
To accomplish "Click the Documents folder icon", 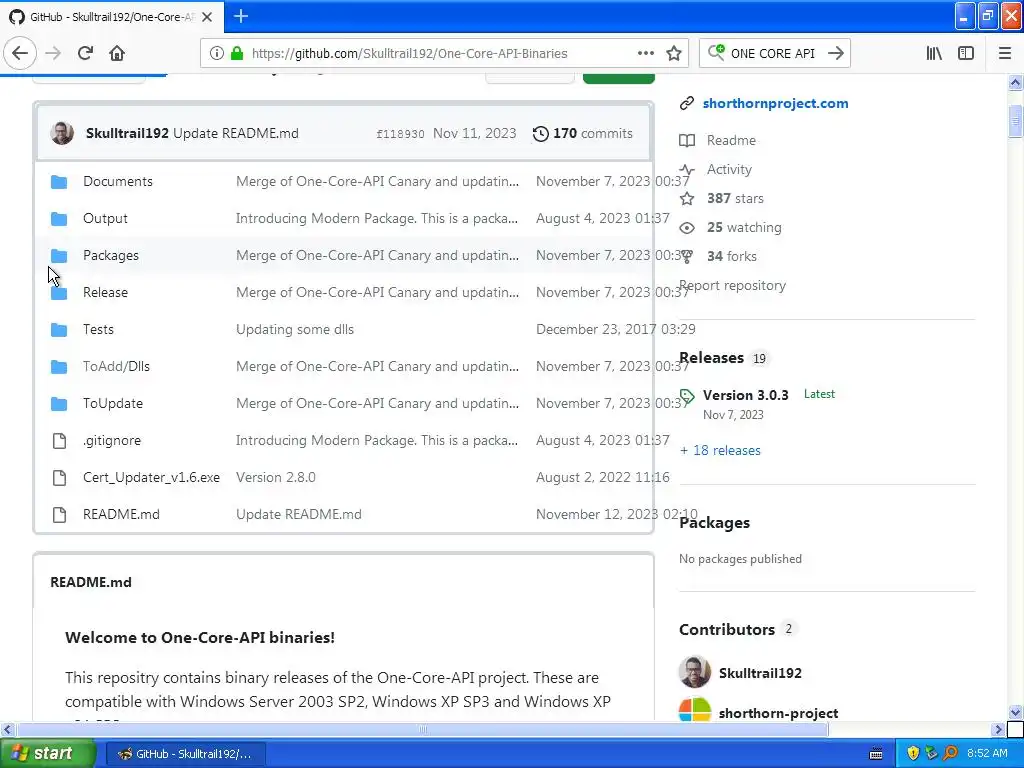I will [x=59, y=182].
